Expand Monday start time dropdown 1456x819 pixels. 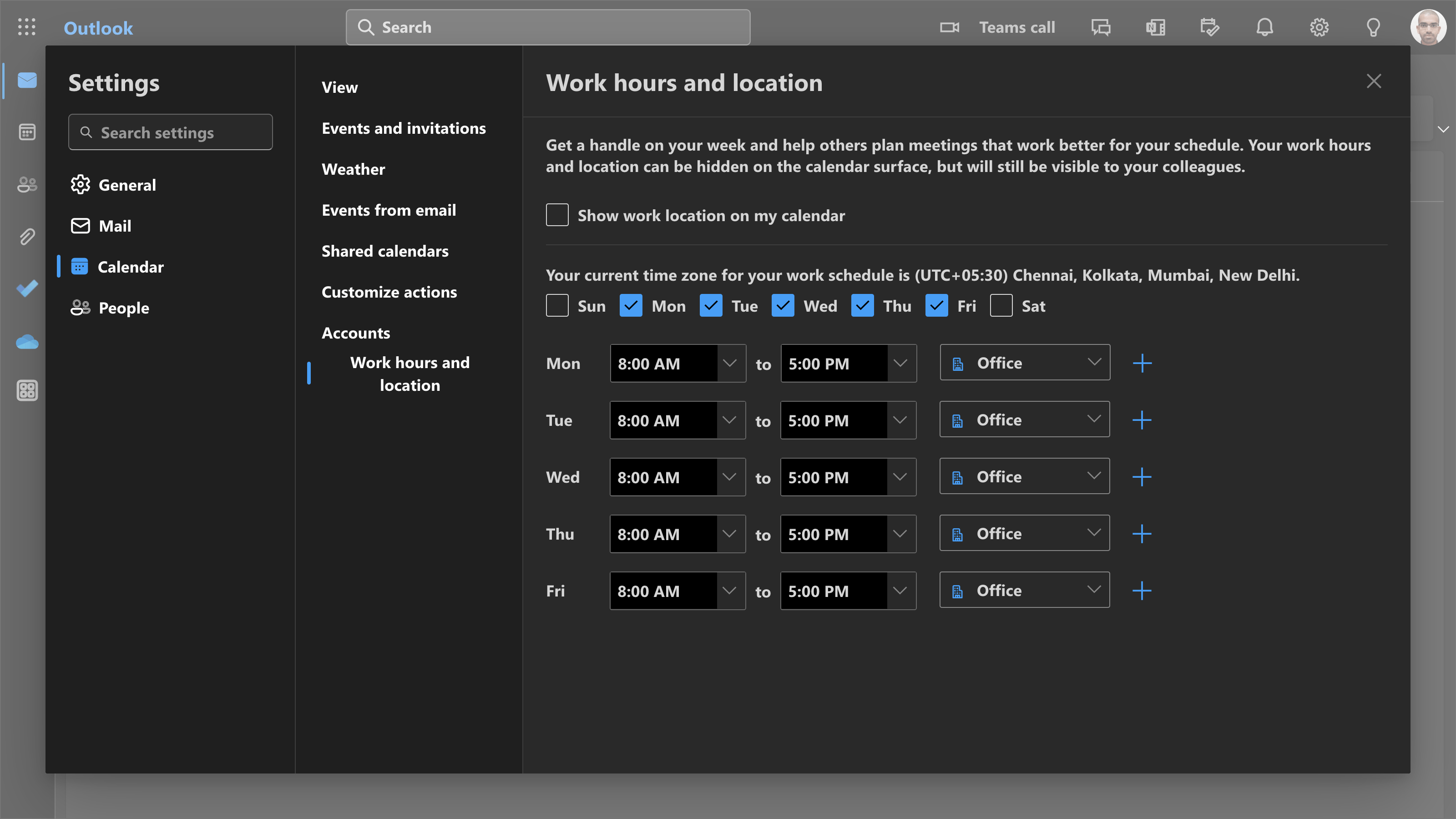click(729, 363)
